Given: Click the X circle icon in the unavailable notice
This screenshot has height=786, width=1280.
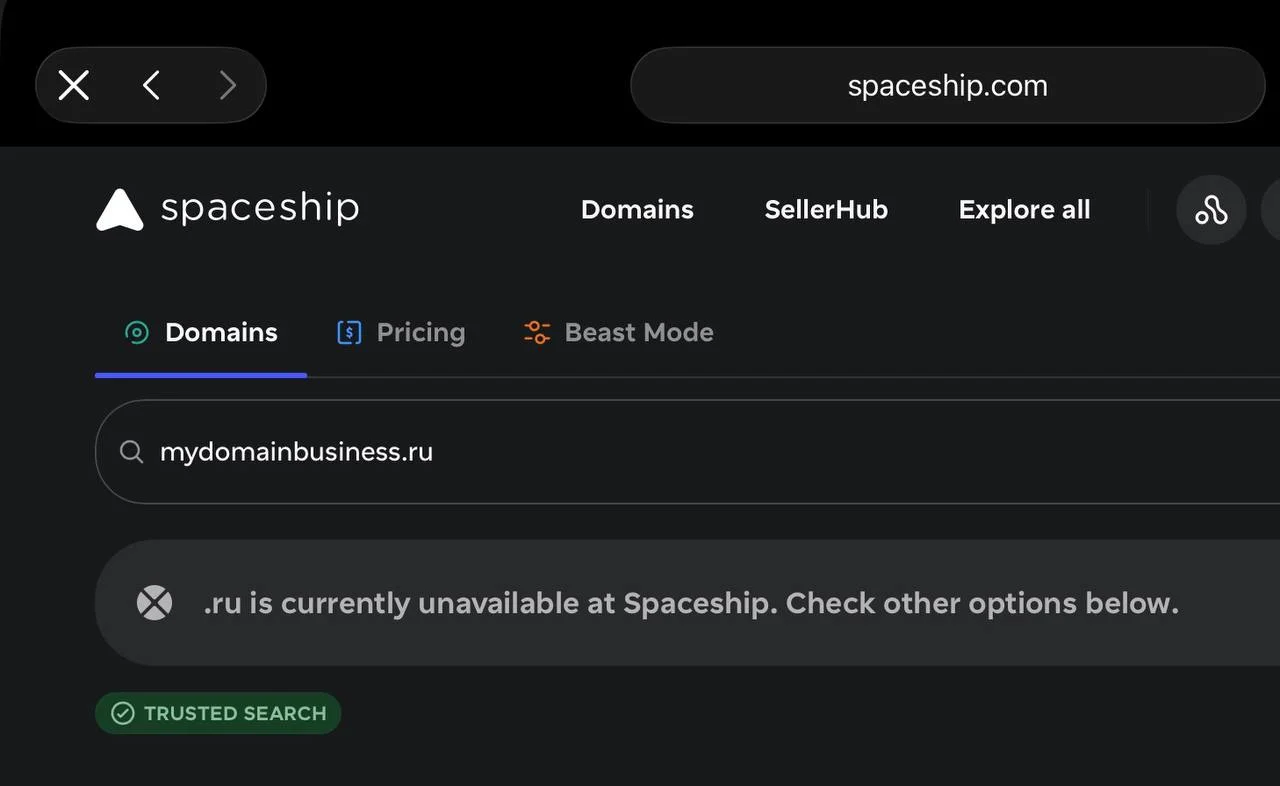Looking at the screenshot, I should pyautogui.click(x=154, y=603).
